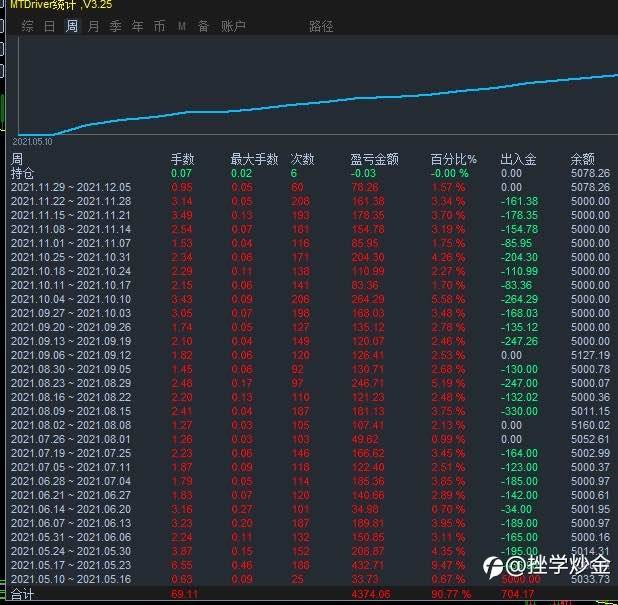Select row 2021.10.18 ~ 2021.10.24

[x=310, y=271]
